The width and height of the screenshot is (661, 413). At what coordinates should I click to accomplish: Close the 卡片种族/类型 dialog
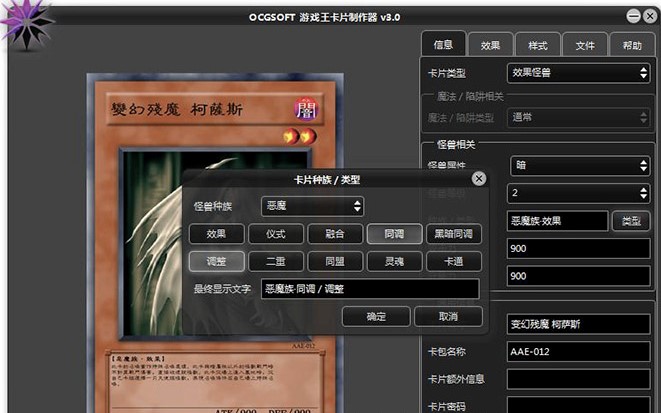tap(478, 179)
